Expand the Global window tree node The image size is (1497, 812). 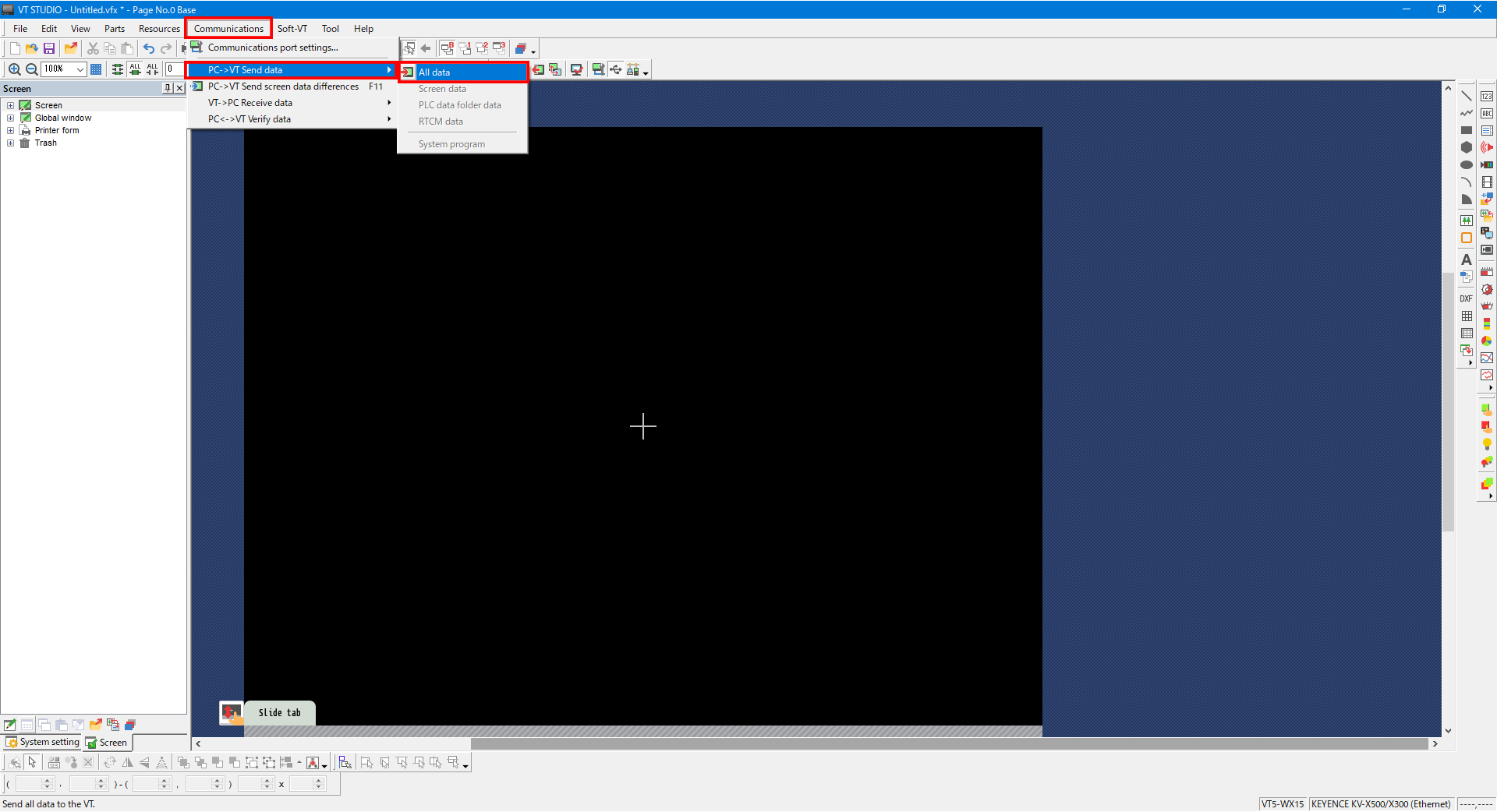tap(10, 118)
